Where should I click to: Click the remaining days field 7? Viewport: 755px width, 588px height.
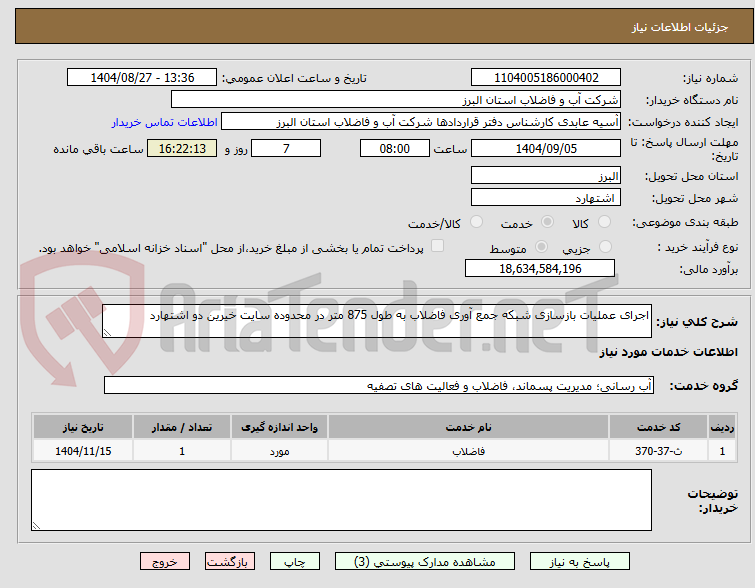[286, 148]
